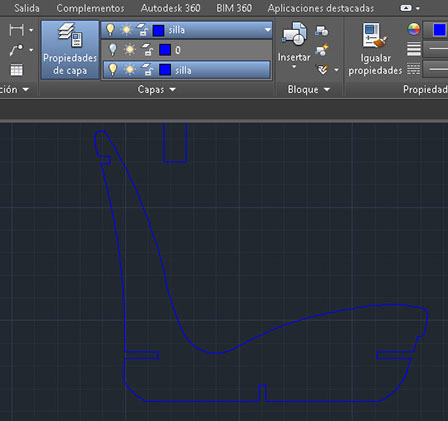Expand the annotation panel arrow at left
448x421 pixels.
(x=26, y=89)
